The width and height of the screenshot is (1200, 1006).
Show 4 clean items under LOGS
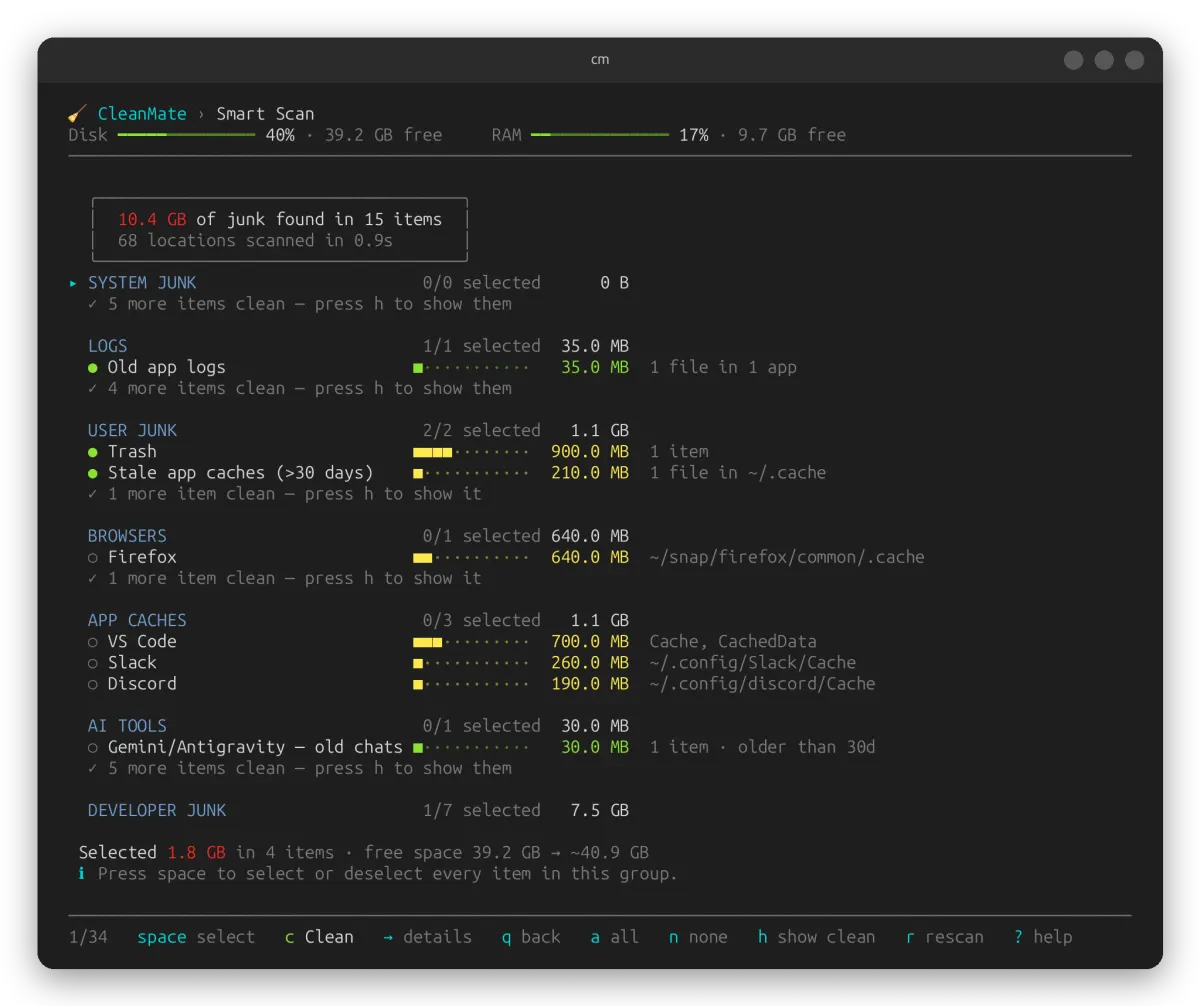300,388
